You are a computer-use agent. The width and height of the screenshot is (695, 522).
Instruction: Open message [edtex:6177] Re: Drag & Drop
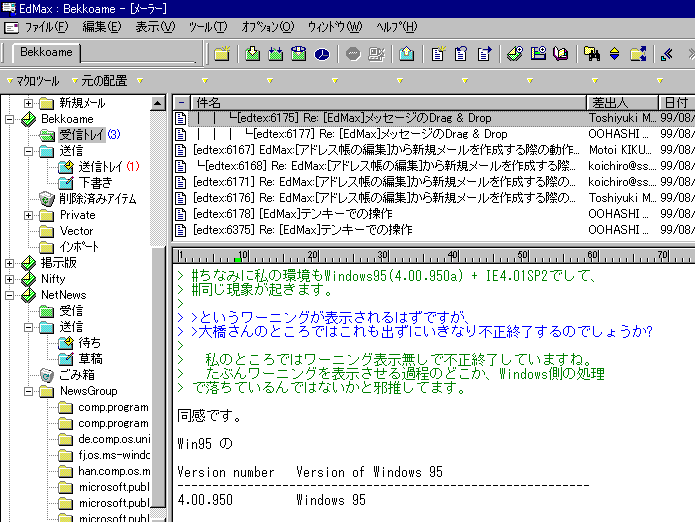[x=433, y=134]
